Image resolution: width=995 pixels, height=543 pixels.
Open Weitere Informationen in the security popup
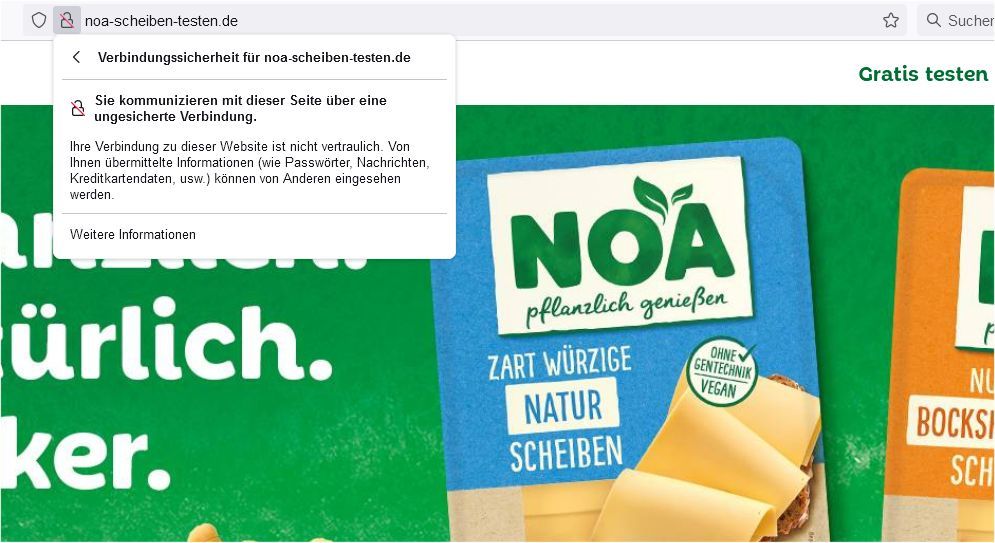point(133,235)
